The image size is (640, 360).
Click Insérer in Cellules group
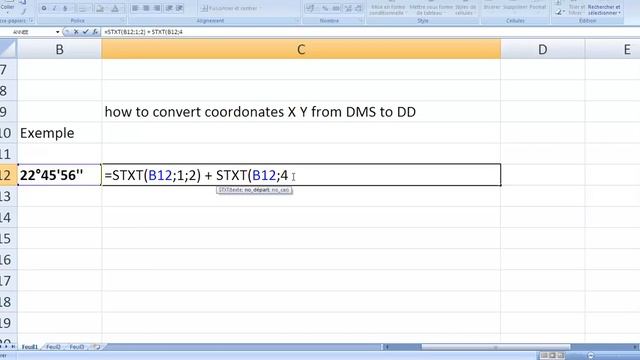click(x=492, y=6)
